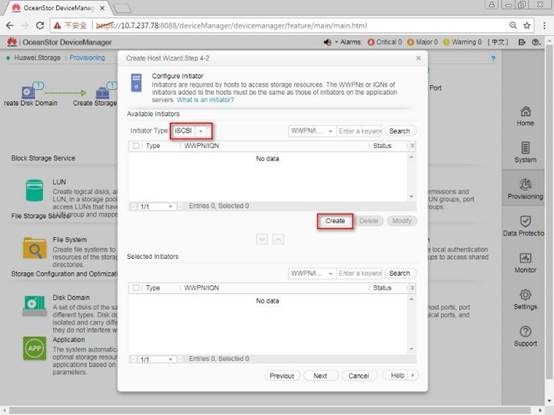554x415 pixels.
Task: Reload the page with the refresh icon
Action: [40, 25]
